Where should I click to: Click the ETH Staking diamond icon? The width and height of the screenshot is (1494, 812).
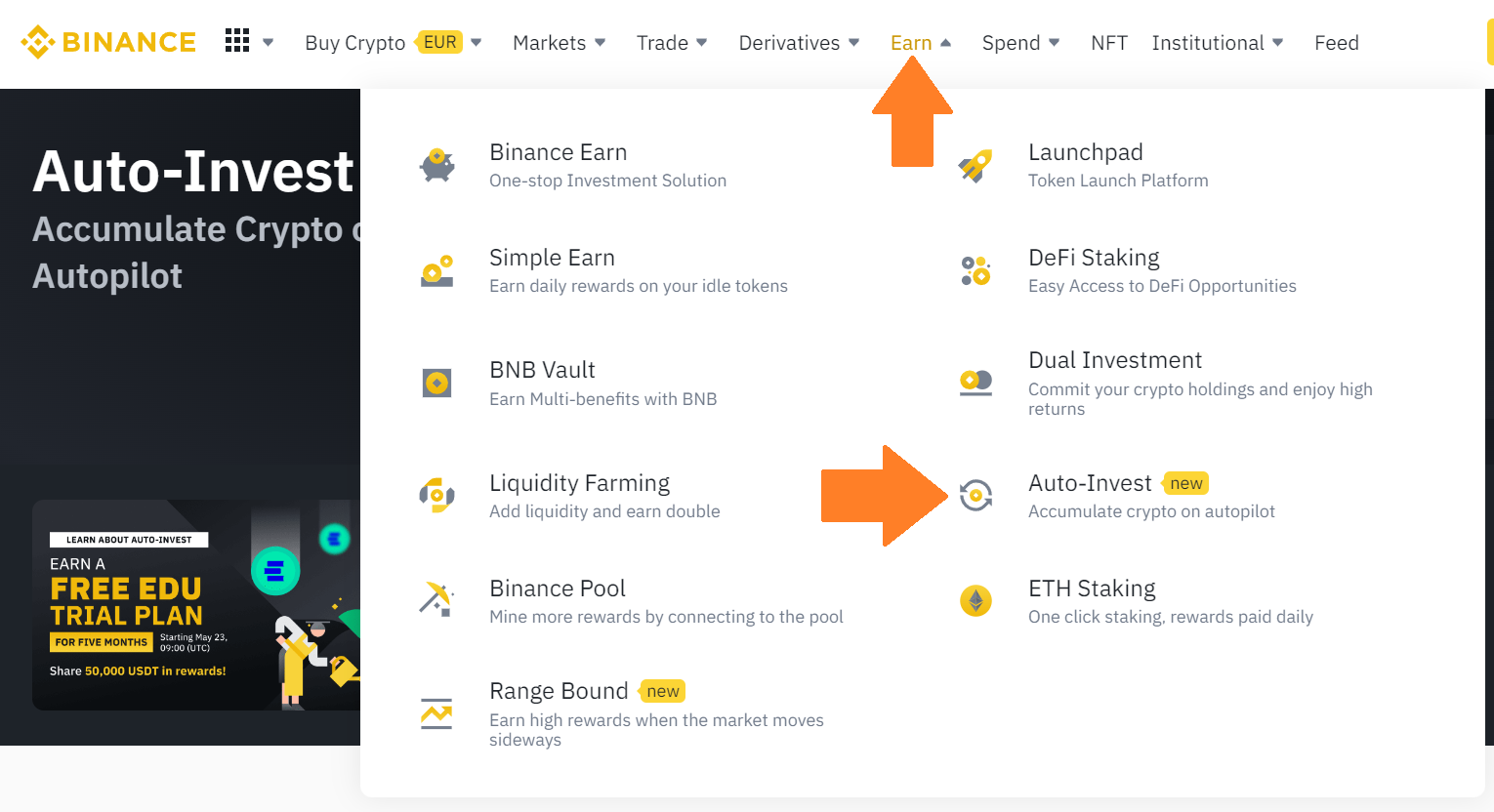click(x=975, y=600)
